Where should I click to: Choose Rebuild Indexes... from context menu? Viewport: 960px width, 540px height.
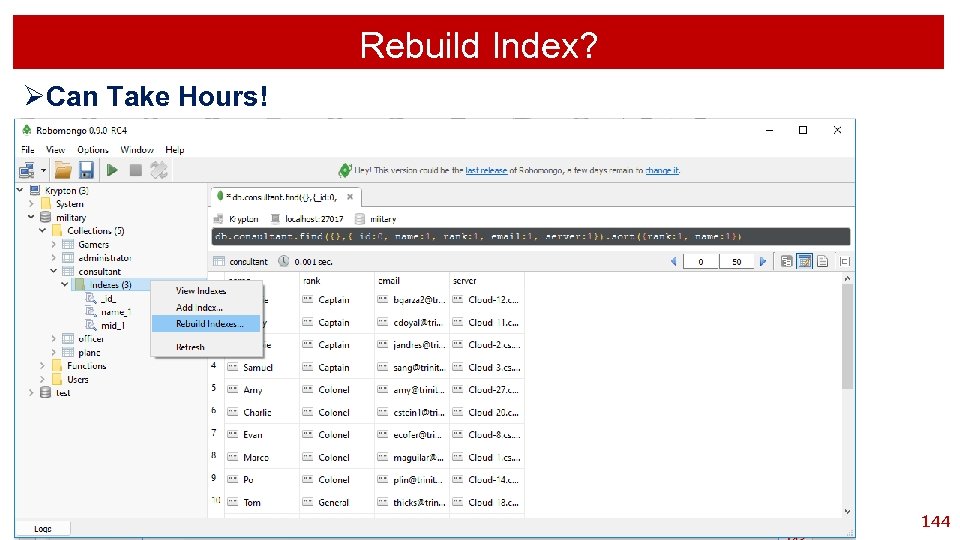pyautogui.click(x=206, y=324)
